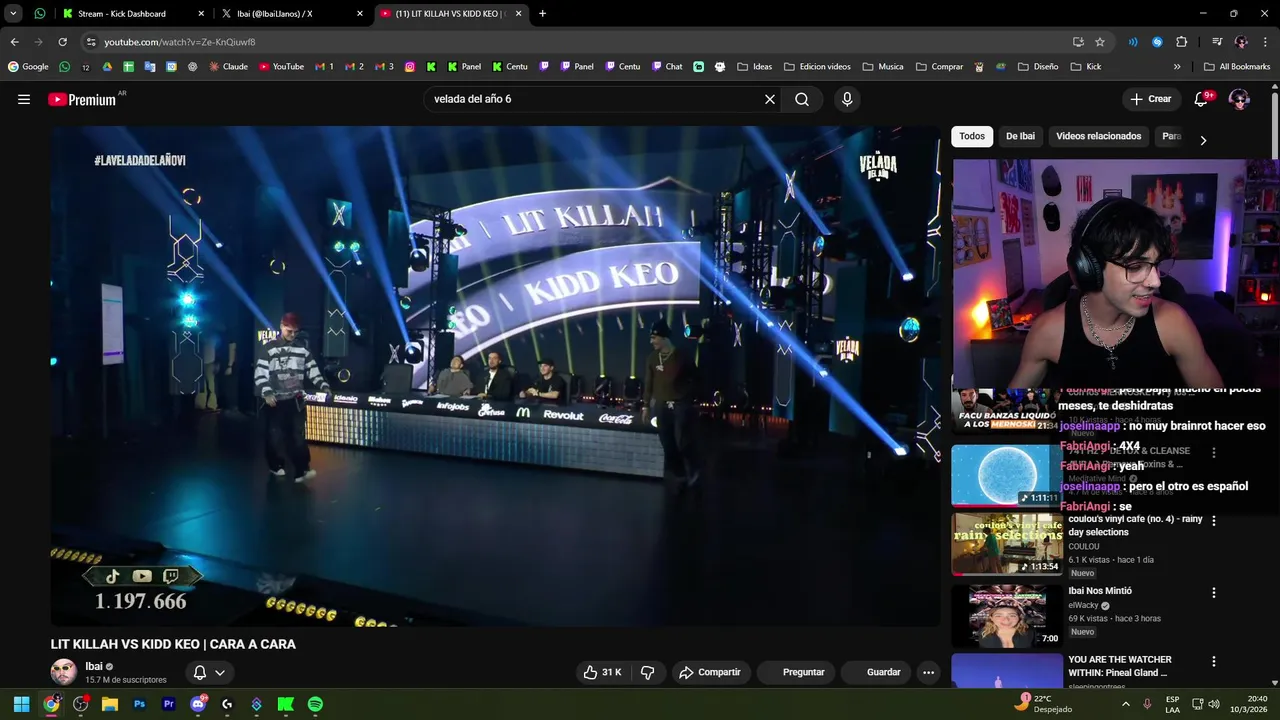This screenshot has width=1280, height=720.
Task: Expand the Edicion videos bookmark folder
Action: coord(818,67)
